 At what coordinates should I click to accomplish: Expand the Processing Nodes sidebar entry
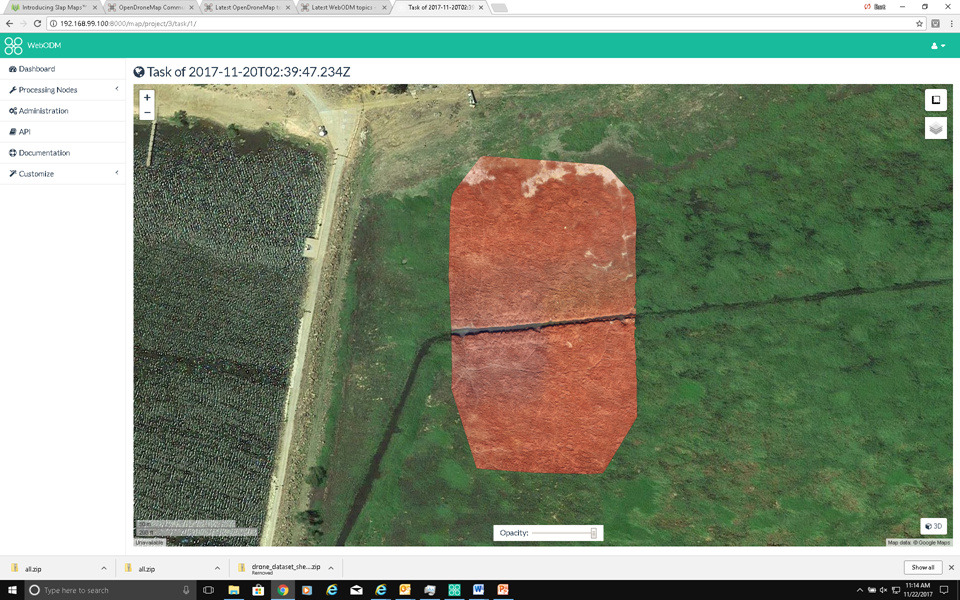point(47,89)
